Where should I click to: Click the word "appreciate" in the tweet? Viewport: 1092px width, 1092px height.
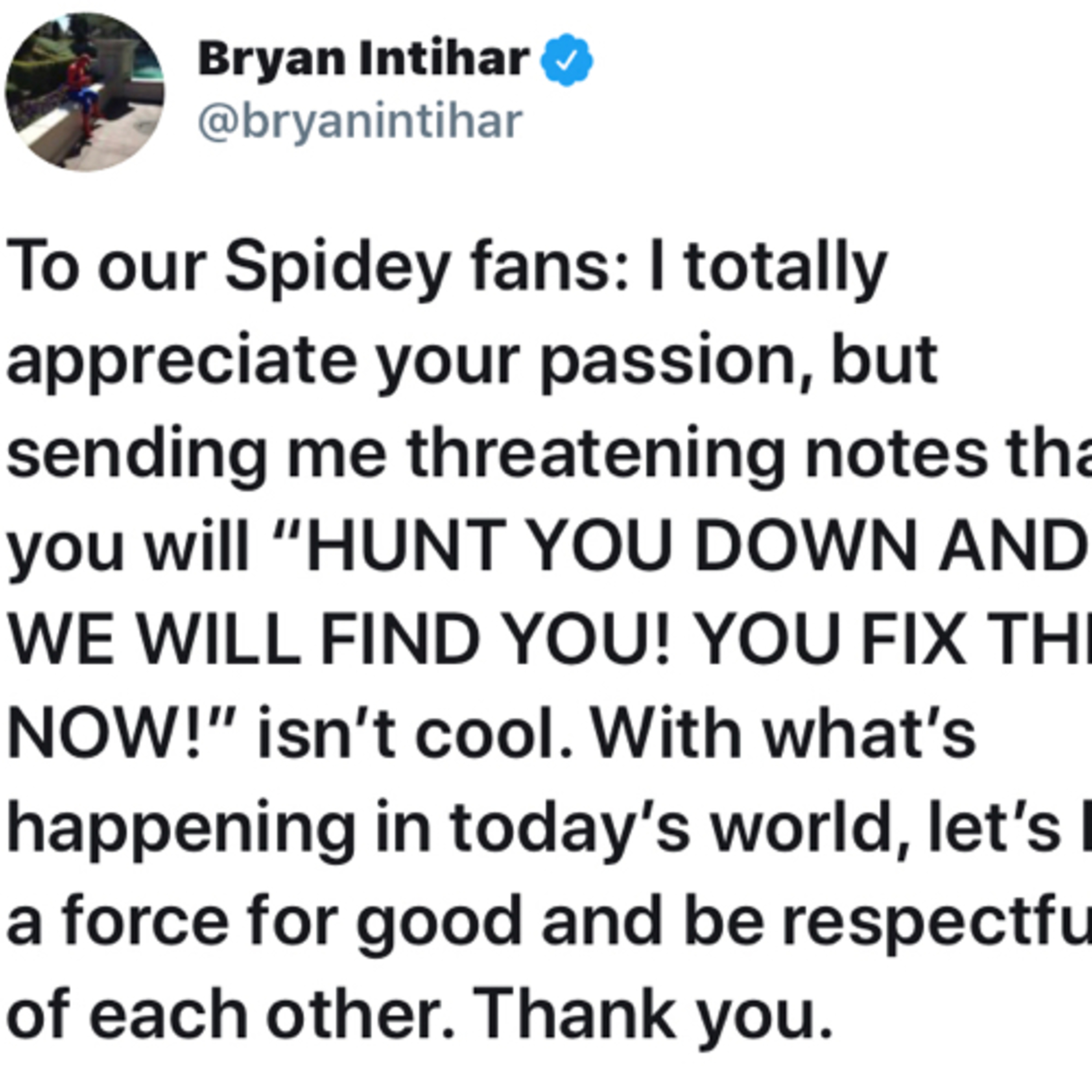pos(181,361)
